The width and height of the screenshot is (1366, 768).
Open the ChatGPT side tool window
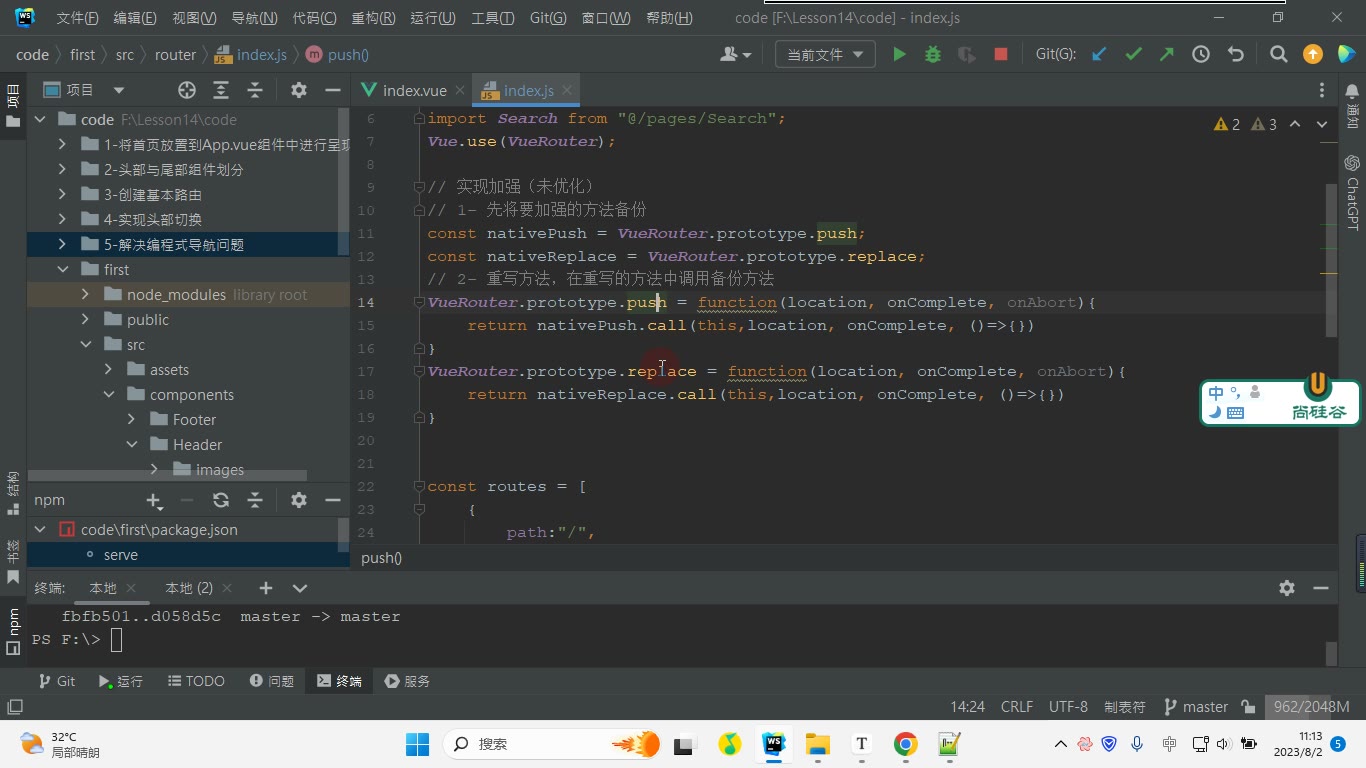(x=1352, y=192)
